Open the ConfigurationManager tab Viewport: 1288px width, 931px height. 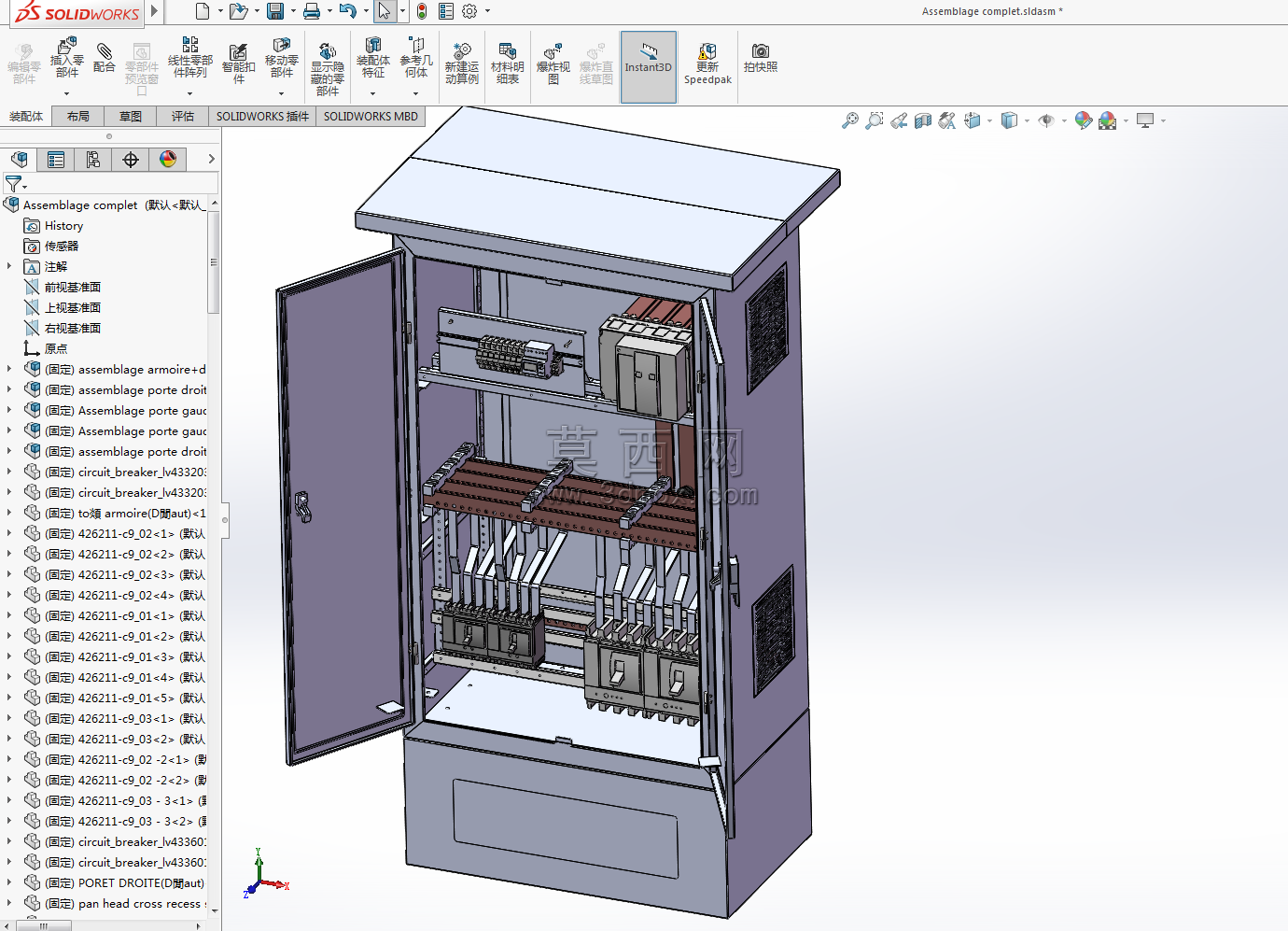pos(93,160)
